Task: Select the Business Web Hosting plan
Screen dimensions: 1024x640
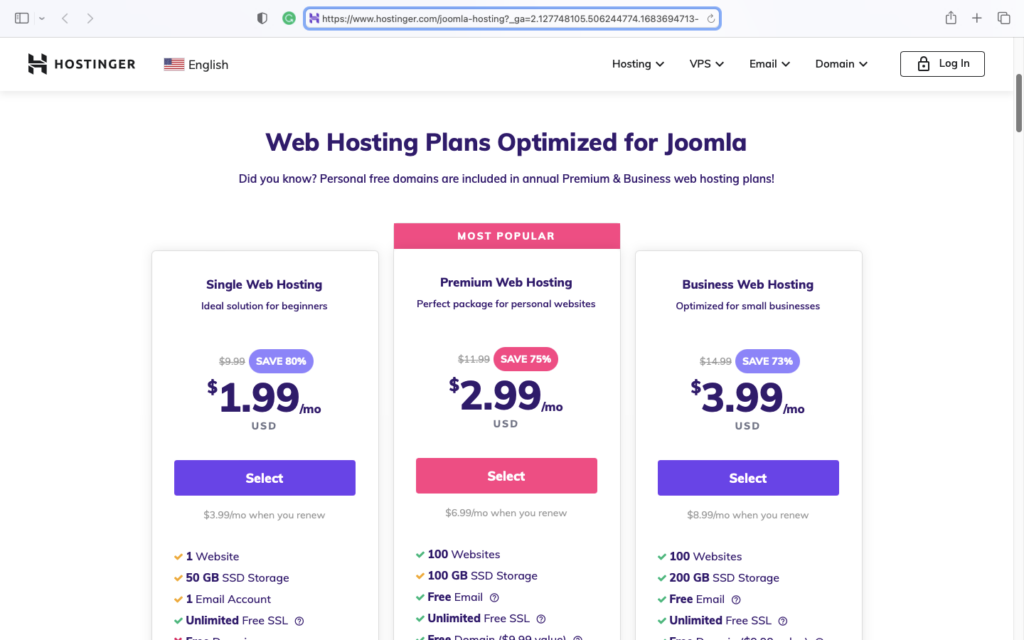Action: (748, 478)
